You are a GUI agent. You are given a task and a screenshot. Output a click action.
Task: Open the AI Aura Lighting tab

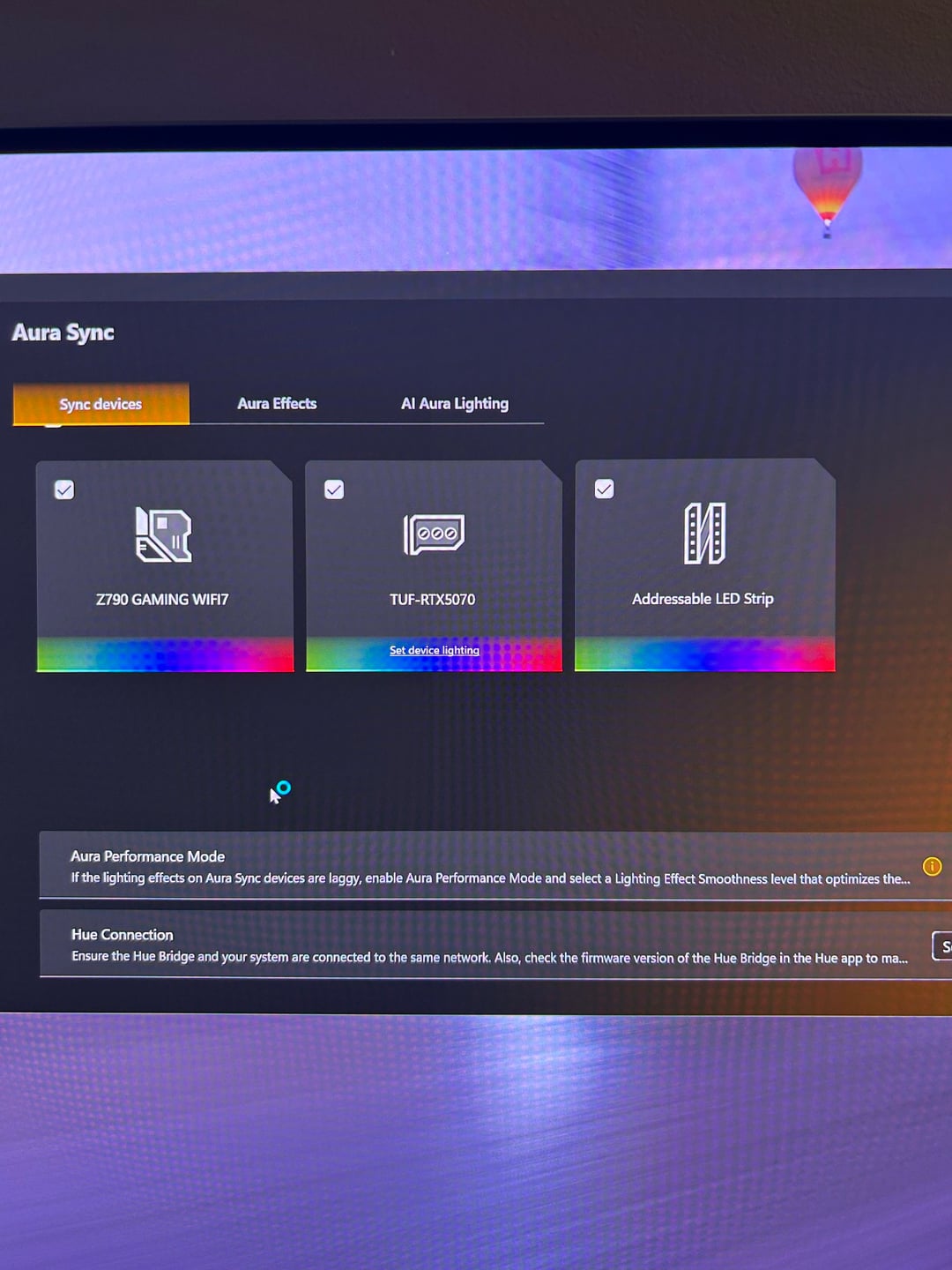coord(454,404)
